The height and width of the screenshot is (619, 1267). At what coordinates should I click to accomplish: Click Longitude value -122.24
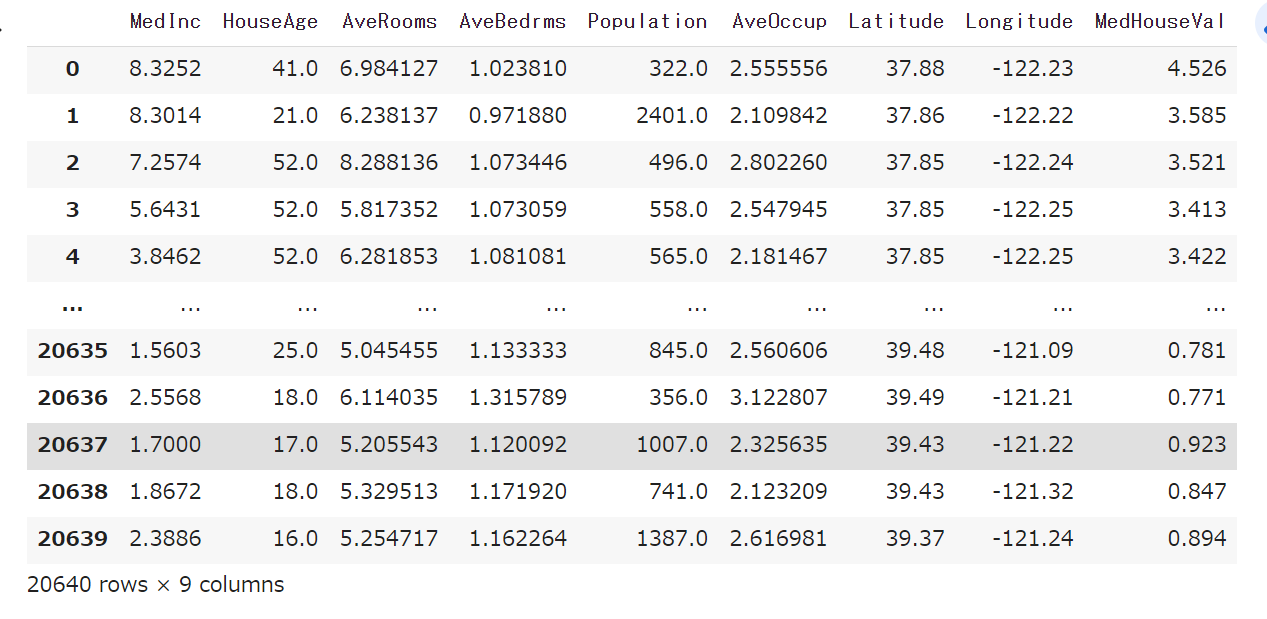pyautogui.click(x=1033, y=163)
